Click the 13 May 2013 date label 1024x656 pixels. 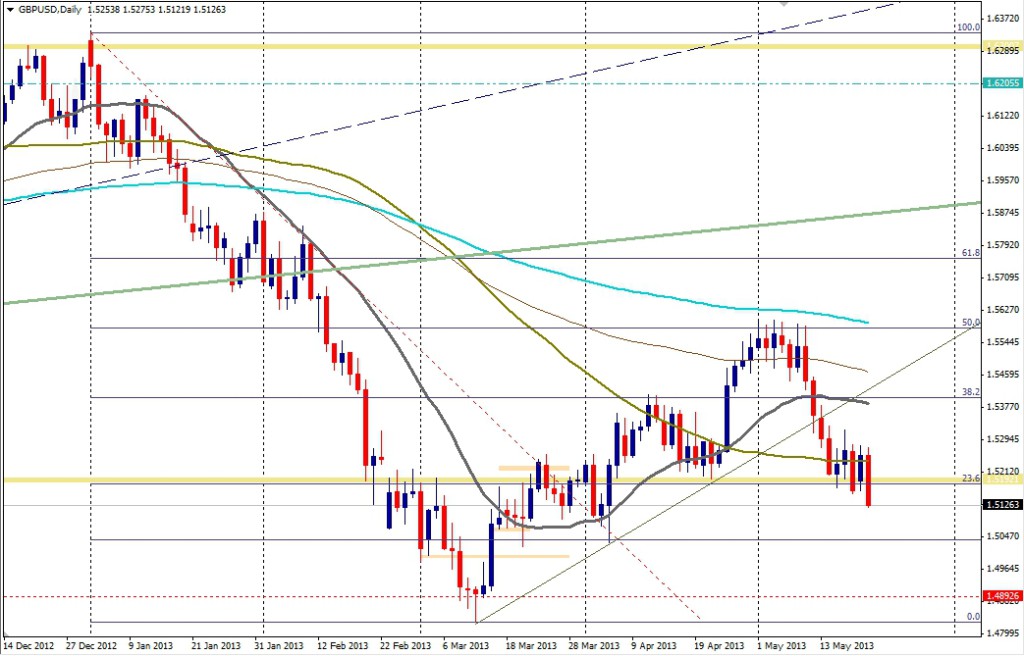click(849, 646)
